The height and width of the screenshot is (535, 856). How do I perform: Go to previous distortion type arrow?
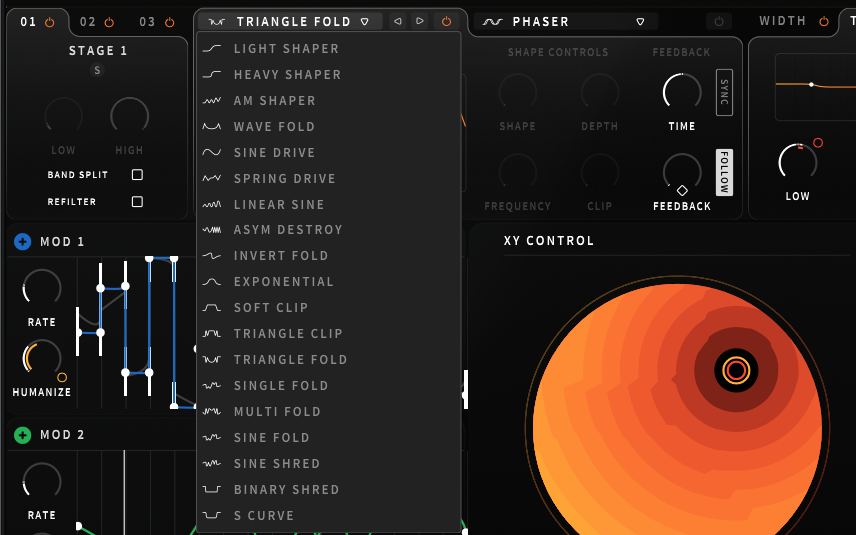(x=398, y=21)
